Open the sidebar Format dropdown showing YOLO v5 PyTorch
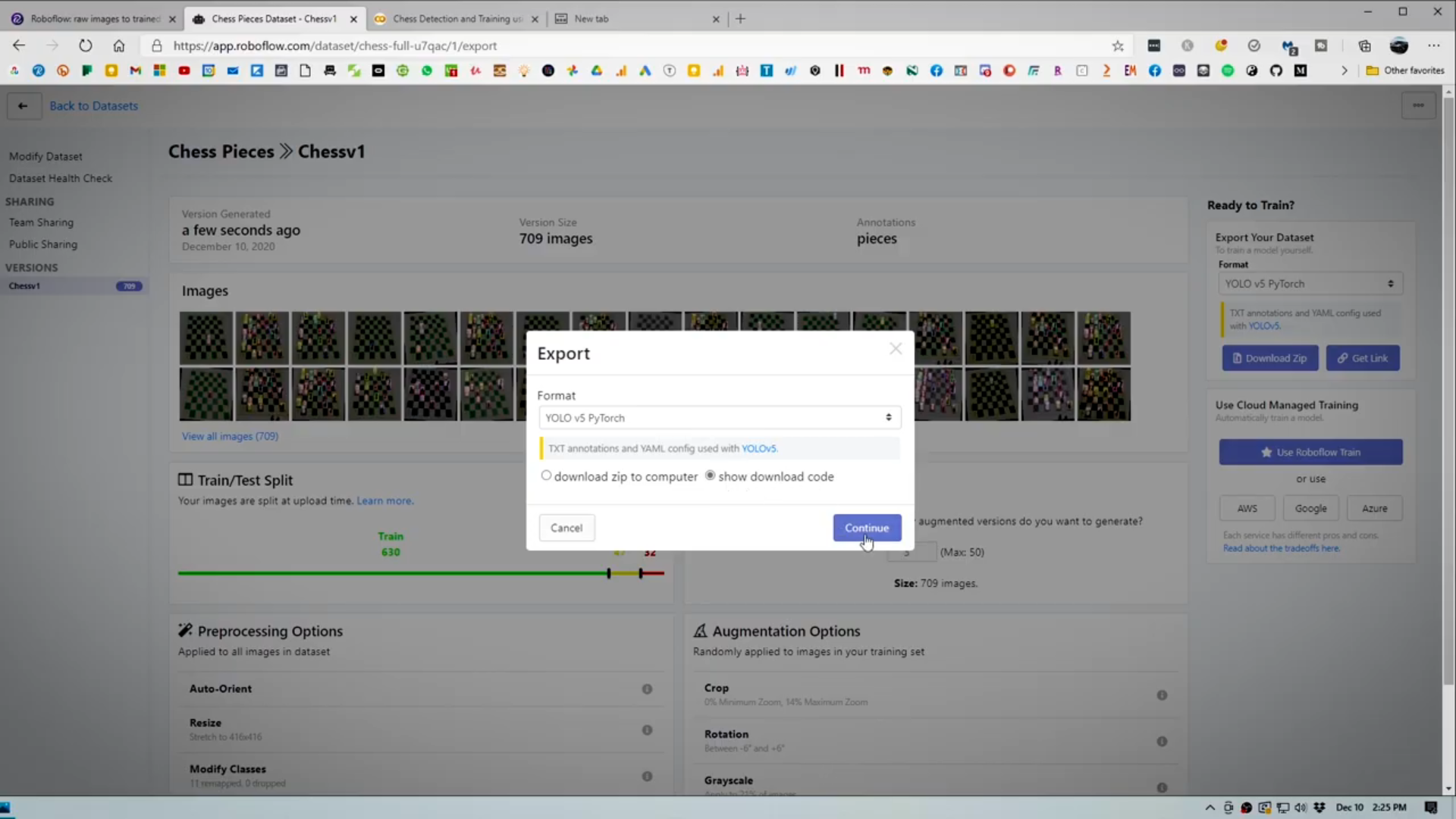The image size is (1456, 819). pyautogui.click(x=1310, y=284)
